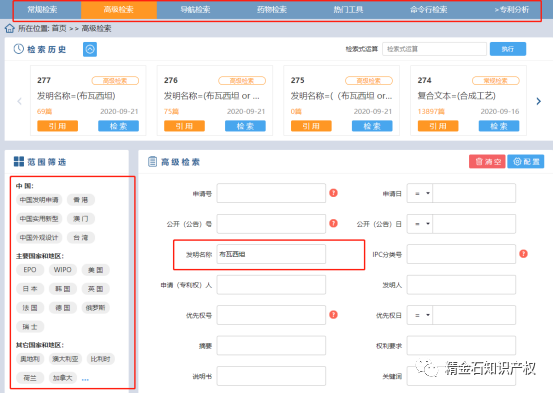Viewport: 553px width, 393px height.
Task: Click help icon beside IPC分类号 field
Action: click(x=523, y=254)
